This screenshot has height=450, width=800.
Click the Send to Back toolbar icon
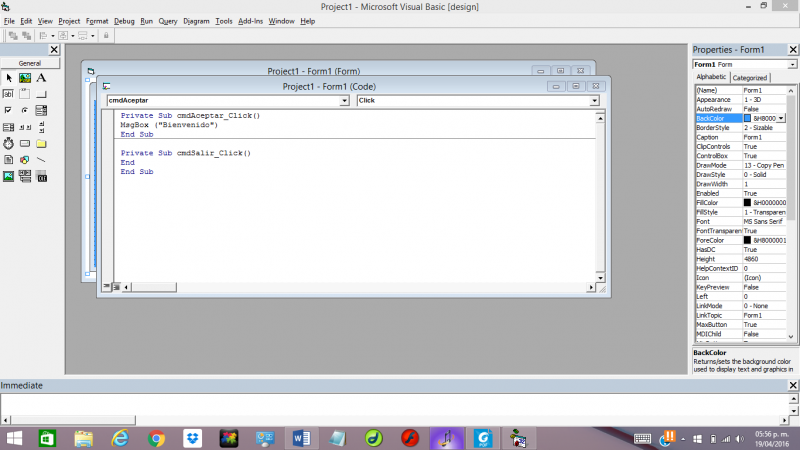click(27, 36)
